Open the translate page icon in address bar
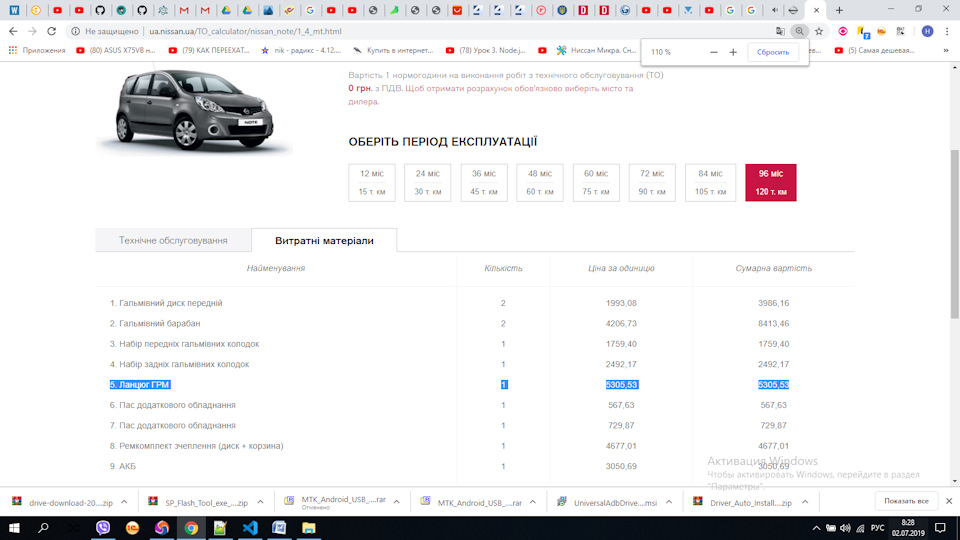960x540 pixels. tap(780, 31)
